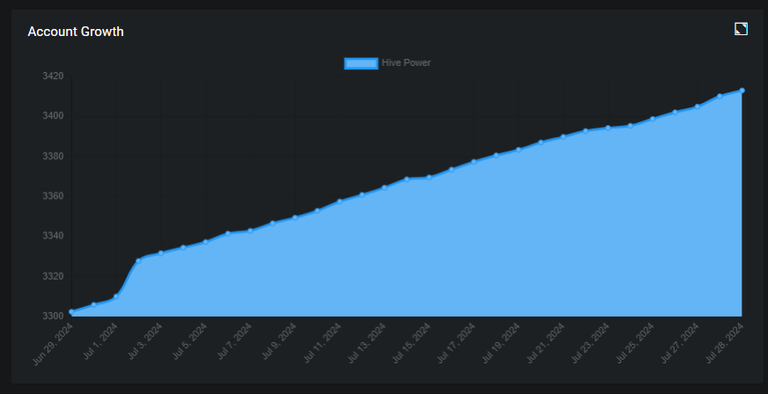
Task: Select the final data point at the line's end
Action: 742,91
